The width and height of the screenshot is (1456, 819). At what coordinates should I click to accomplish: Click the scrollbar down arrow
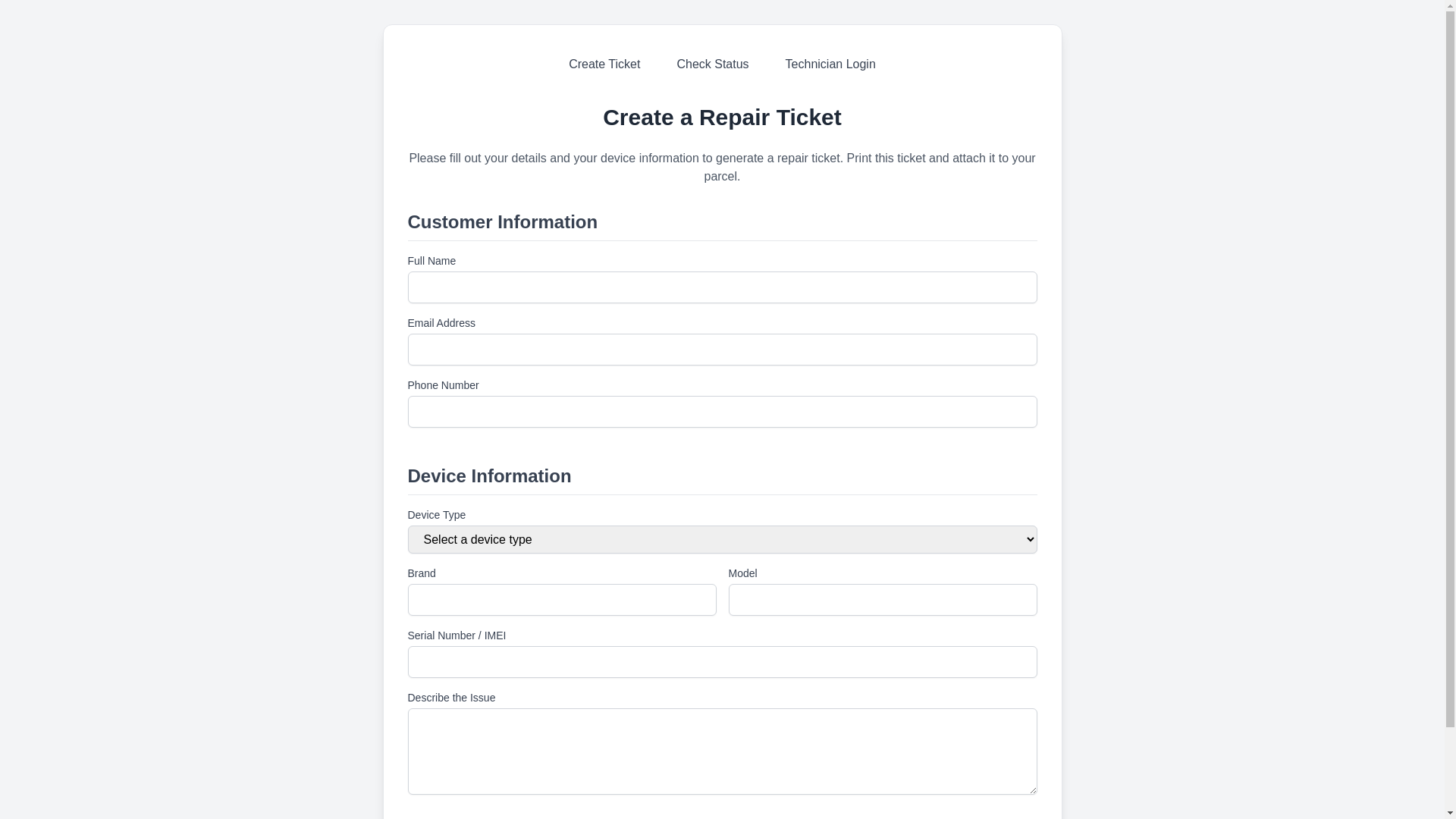pyautogui.click(x=1450, y=813)
